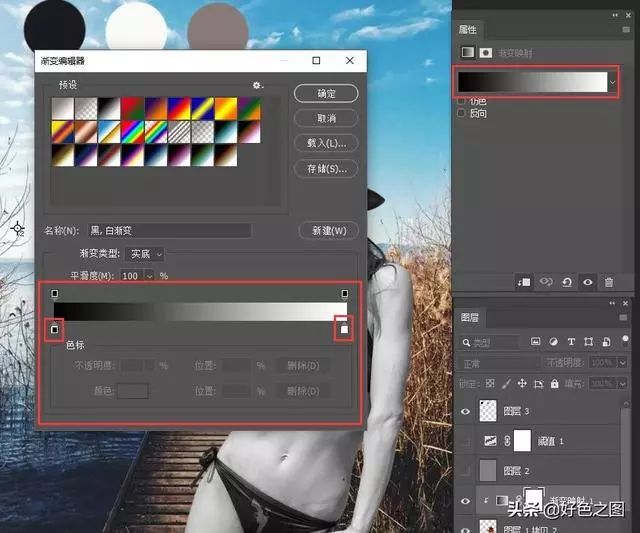Click the 名称 gradient name field
The width and height of the screenshot is (640, 533).
tap(169, 231)
